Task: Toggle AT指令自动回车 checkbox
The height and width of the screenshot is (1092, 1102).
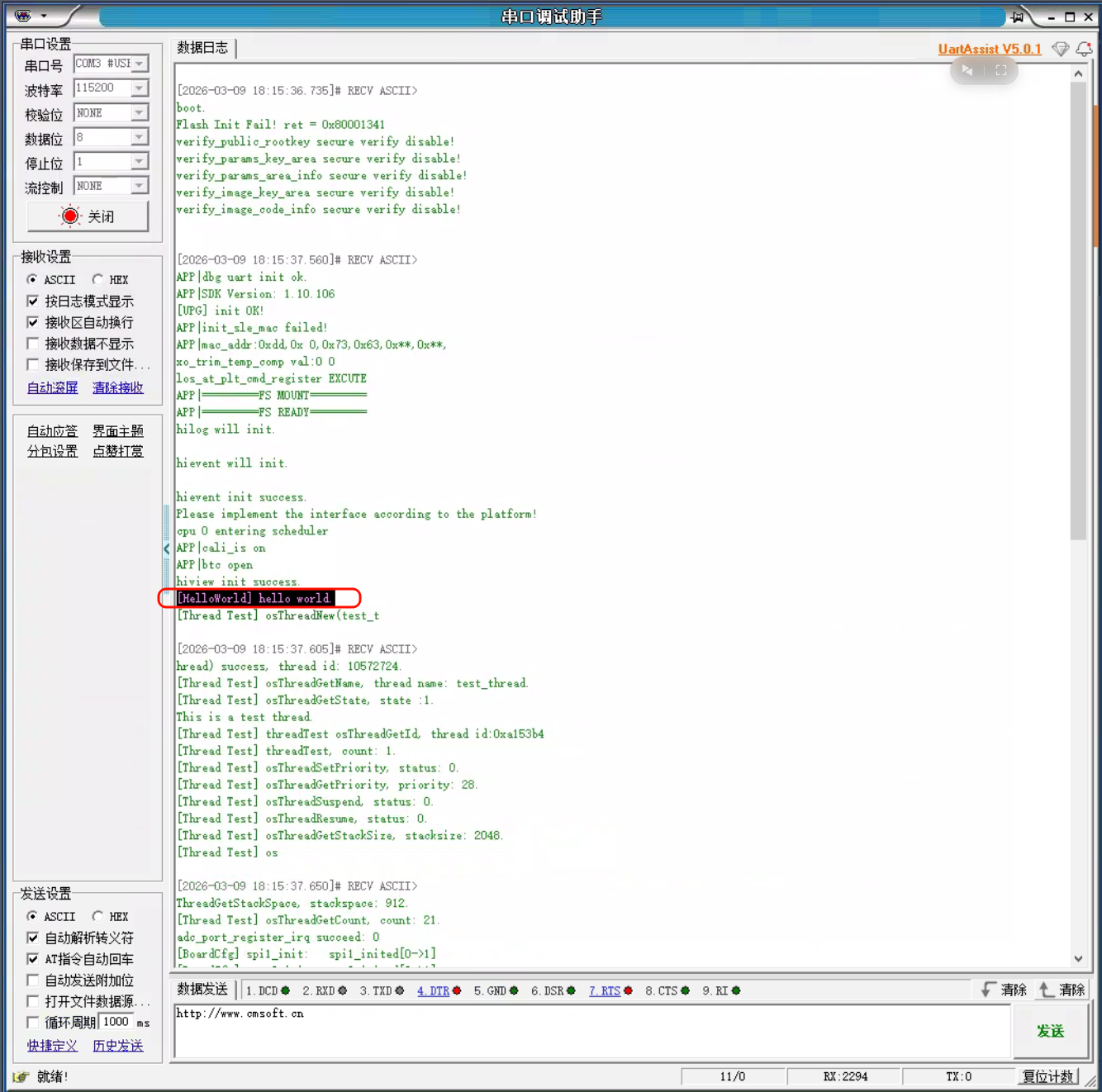Action: [x=33, y=959]
